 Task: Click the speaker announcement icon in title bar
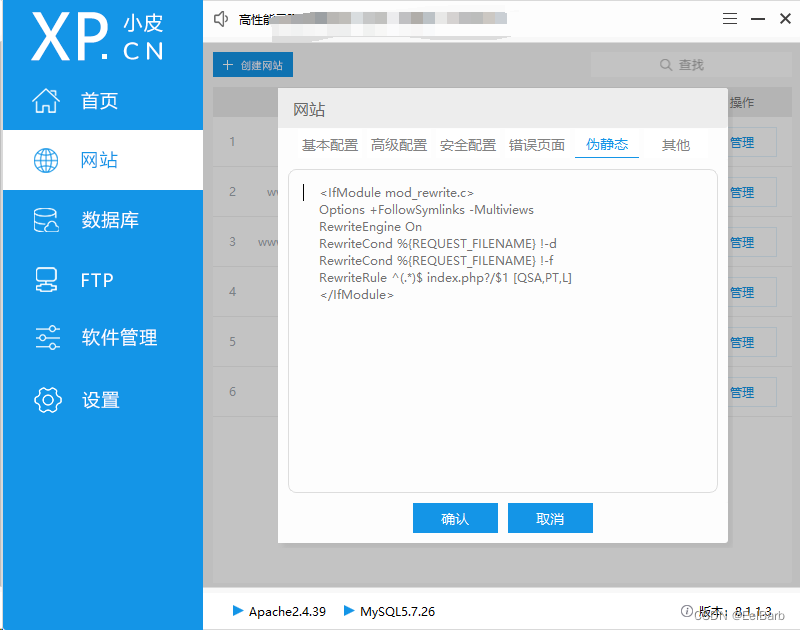pyautogui.click(x=221, y=17)
